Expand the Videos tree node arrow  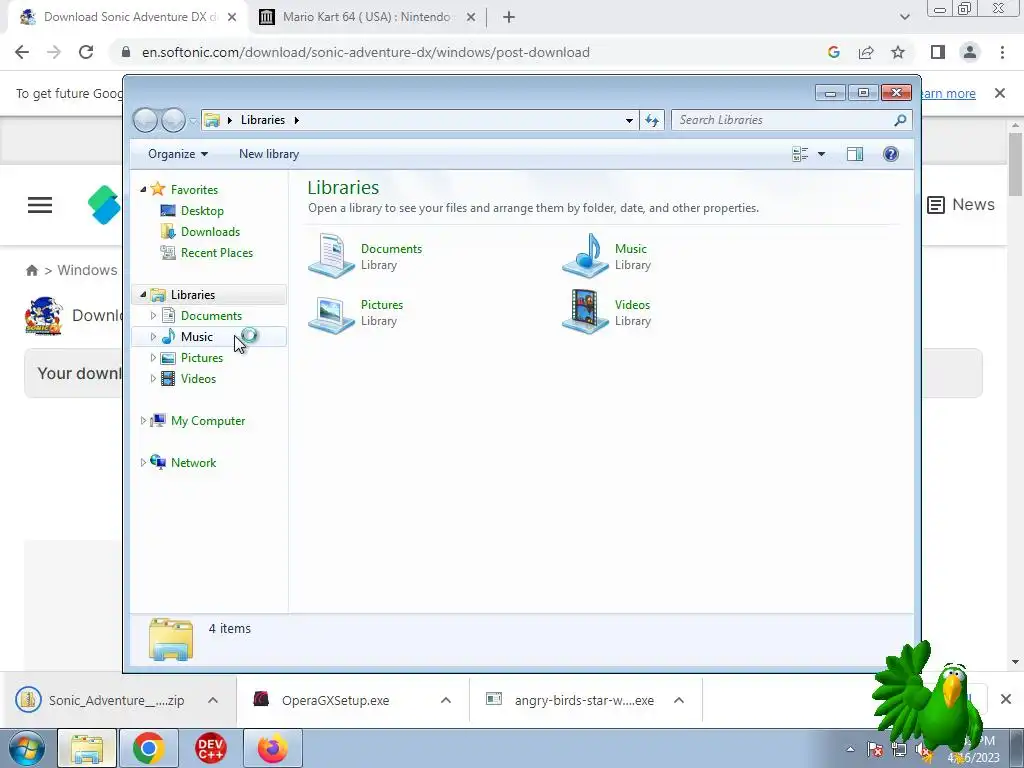tap(153, 379)
